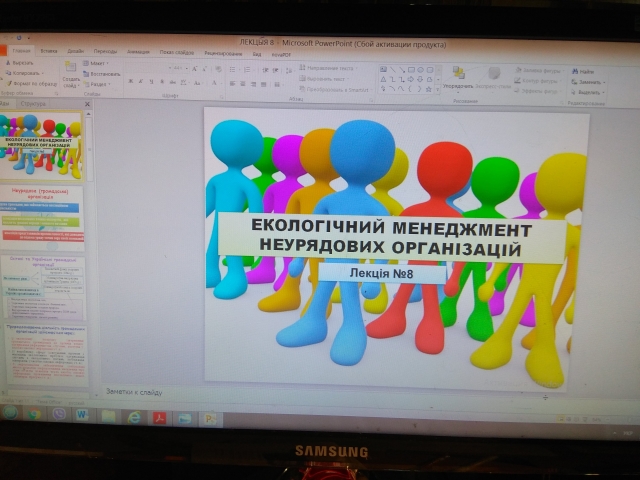The width and height of the screenshot is (640, 480).
Task: Select the text box shape in the gallery
Action: click(x=384, y=69)
